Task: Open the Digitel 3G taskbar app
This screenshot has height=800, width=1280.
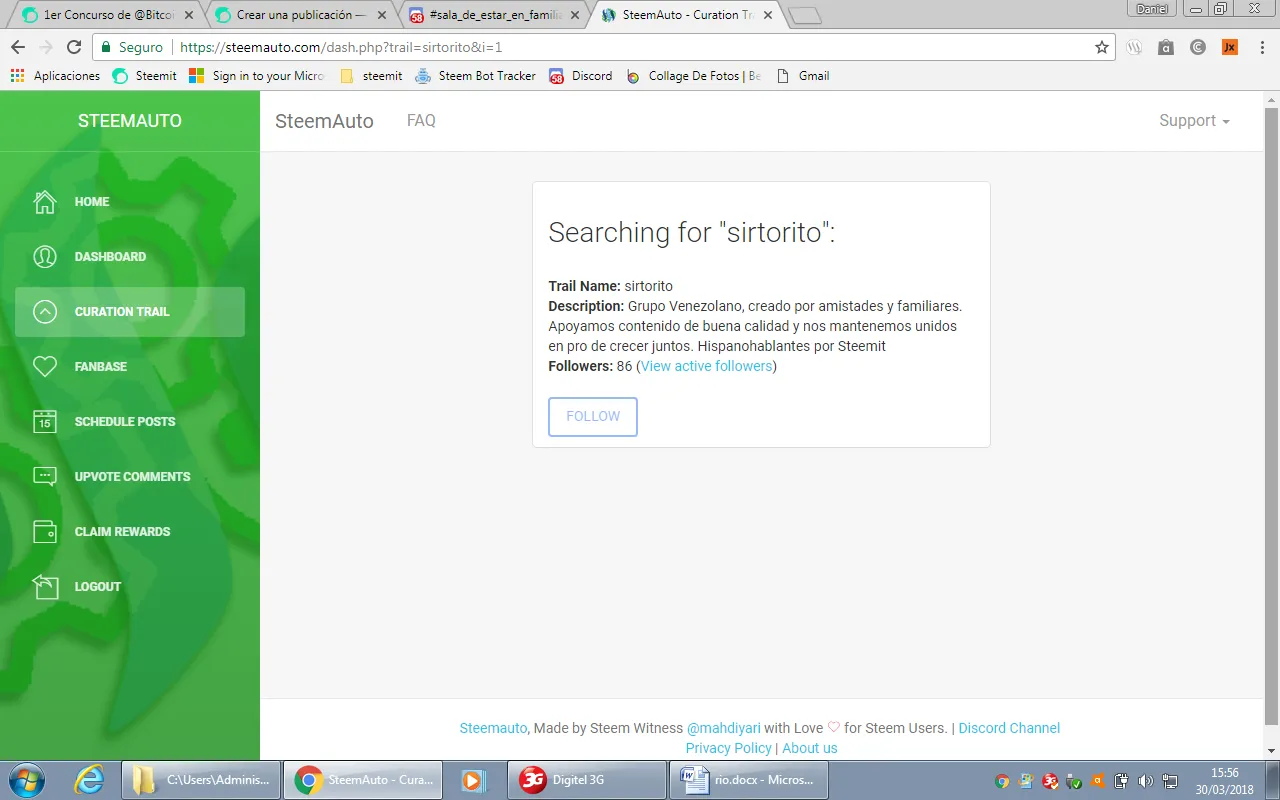Action: coord(588,780)
